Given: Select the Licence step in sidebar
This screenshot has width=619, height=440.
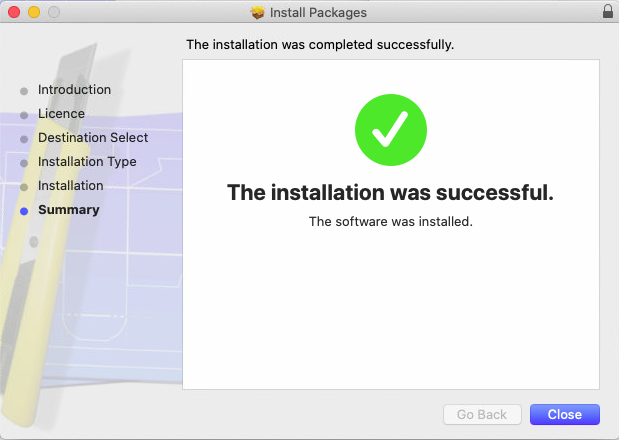Looking at the screenshot, I should 61,114.
